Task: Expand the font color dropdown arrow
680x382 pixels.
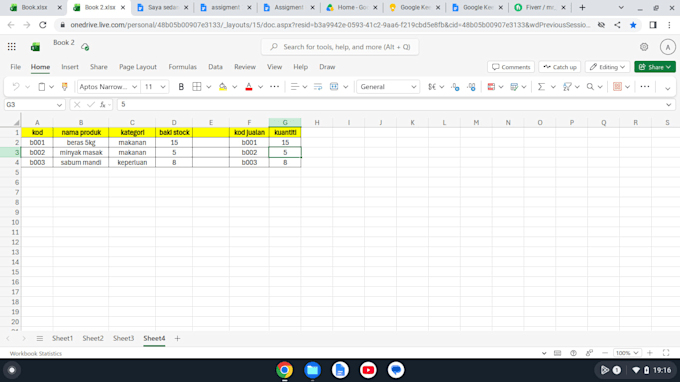Action: click(260, 87)
